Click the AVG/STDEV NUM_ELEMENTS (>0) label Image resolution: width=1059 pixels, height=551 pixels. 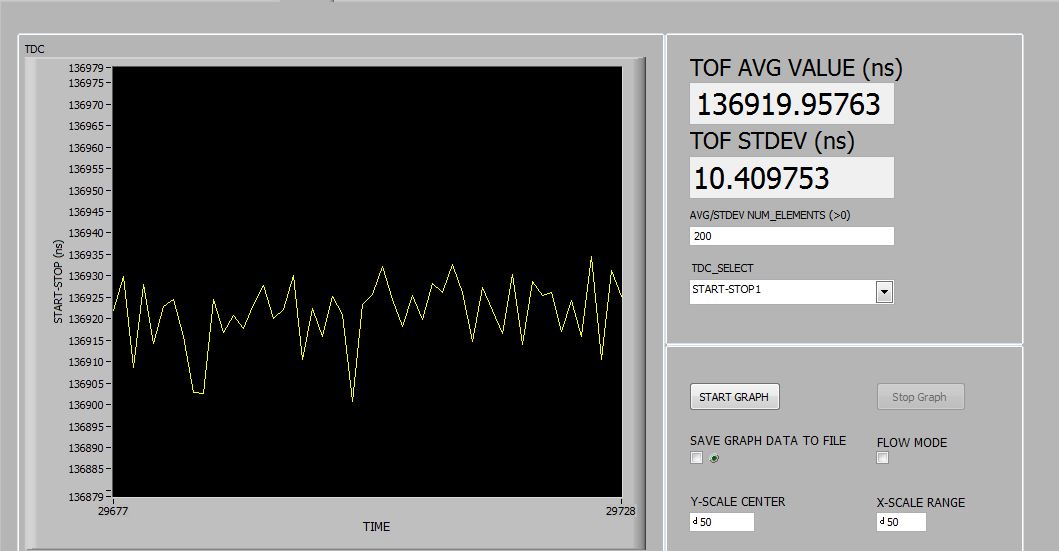tap(770, 215)
